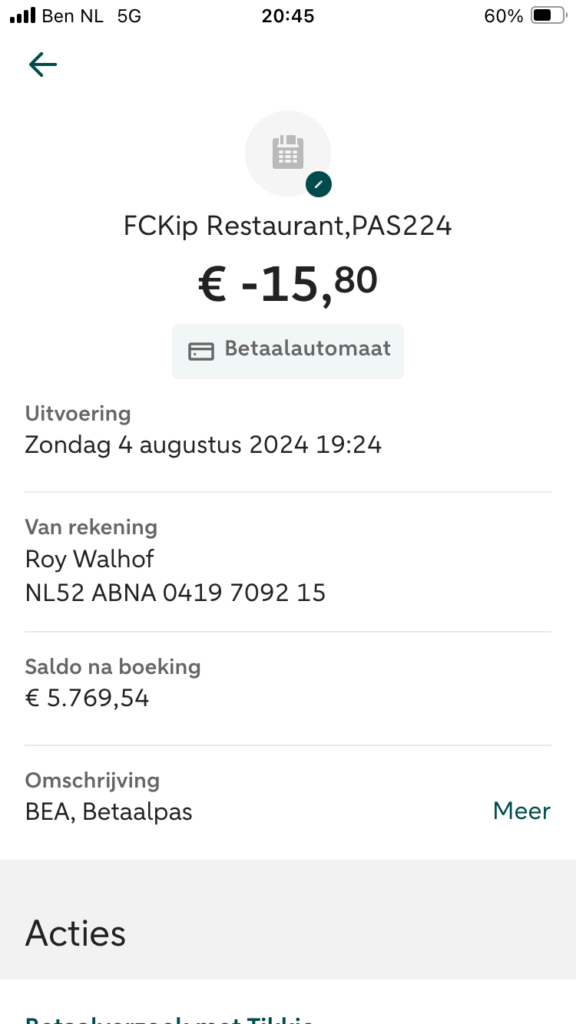Tap the gray transaction category icon

pyautogui.click(x=288, y=153)
